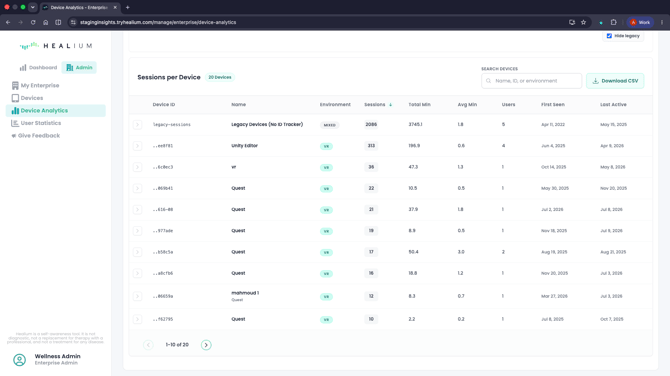
Task: Download the CSV of devices
Action: [x=615, y=81]
